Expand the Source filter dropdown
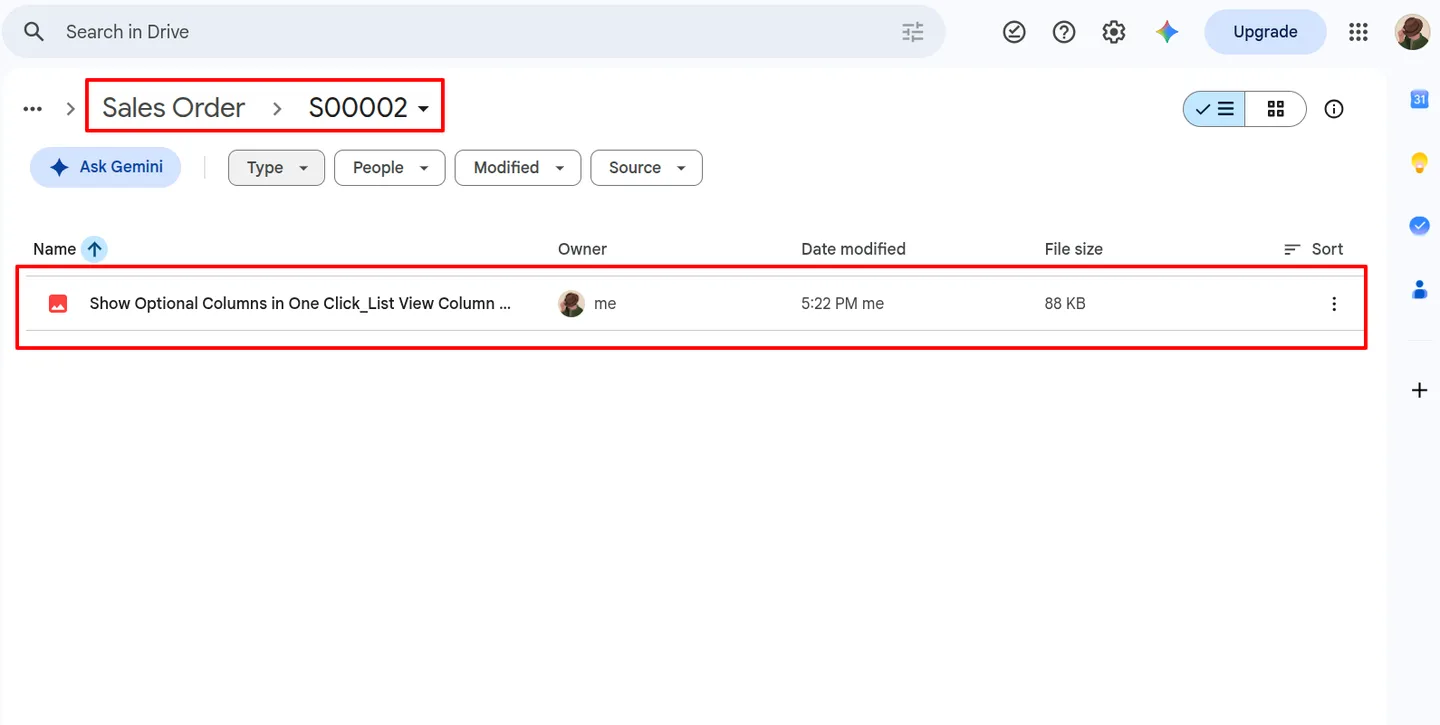 coord(647,168)
